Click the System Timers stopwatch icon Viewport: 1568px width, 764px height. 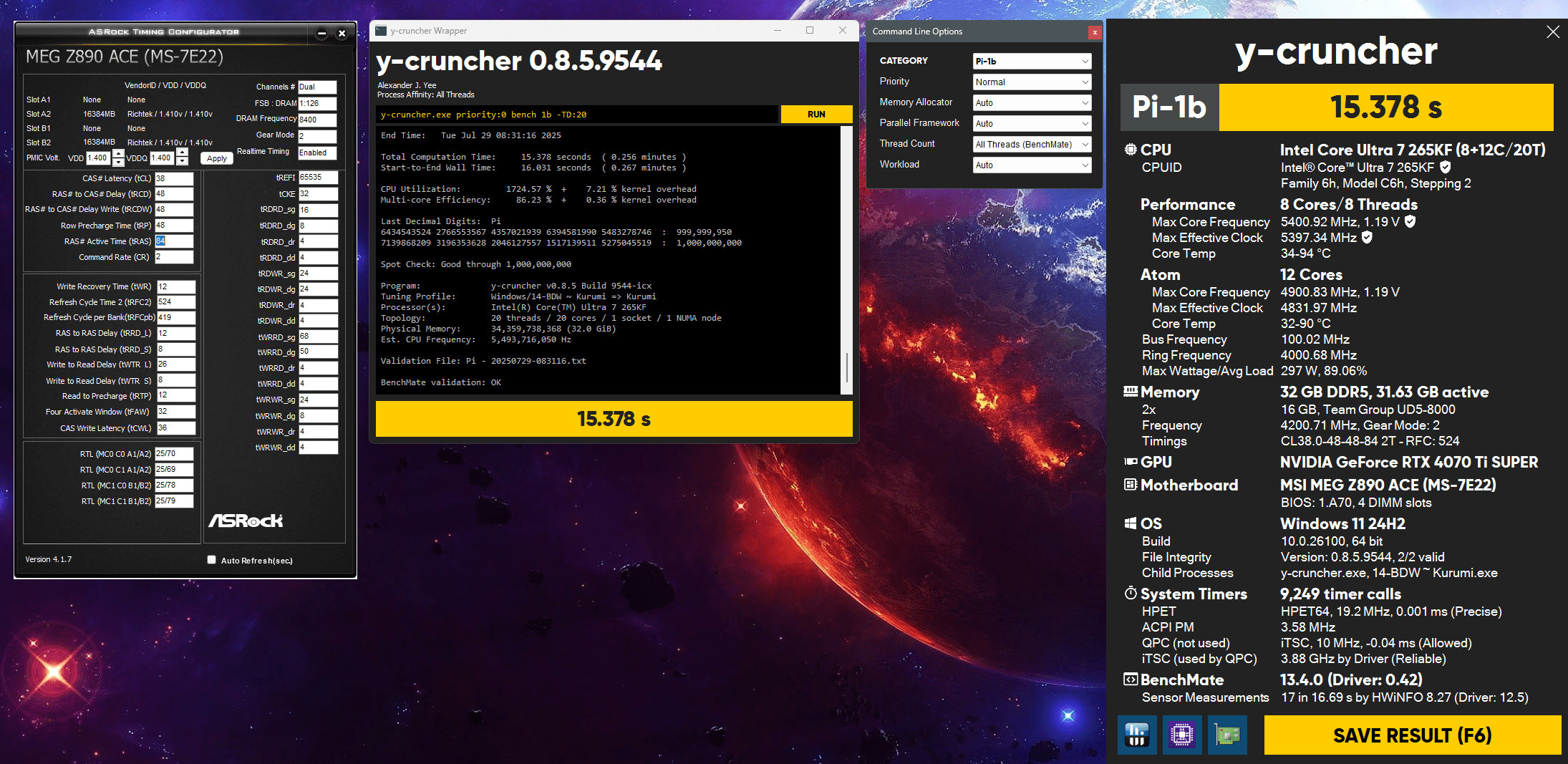coord(1131,594)
